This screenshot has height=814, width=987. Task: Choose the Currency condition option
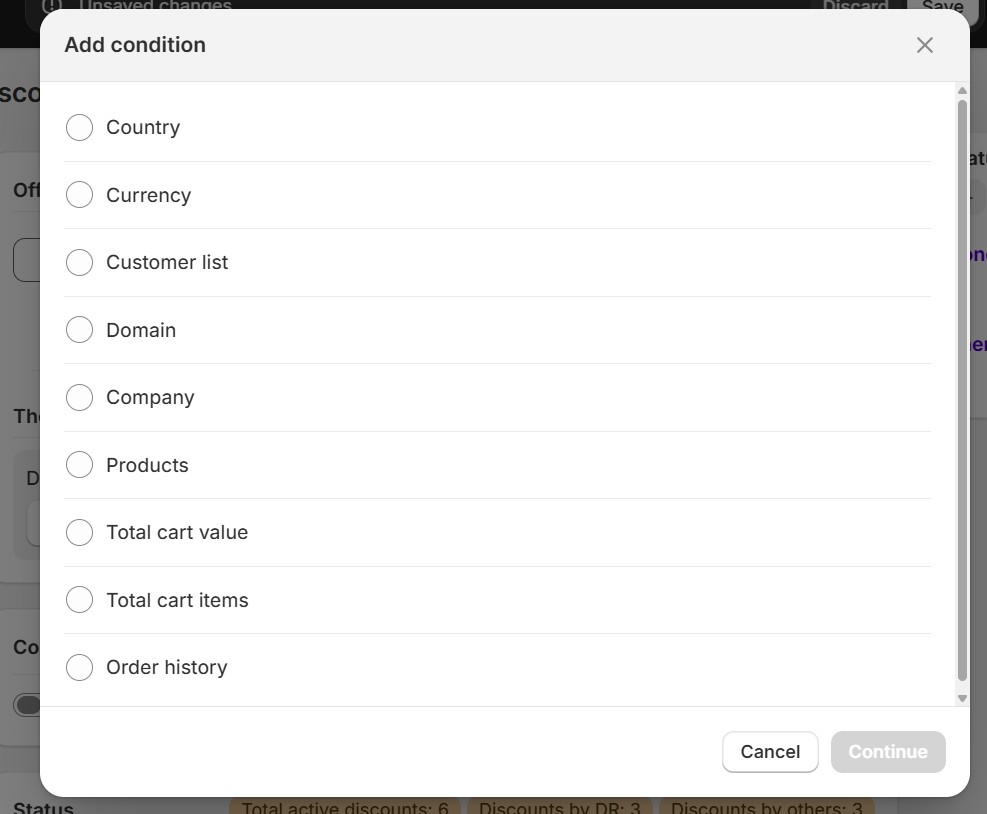[79, 195]
